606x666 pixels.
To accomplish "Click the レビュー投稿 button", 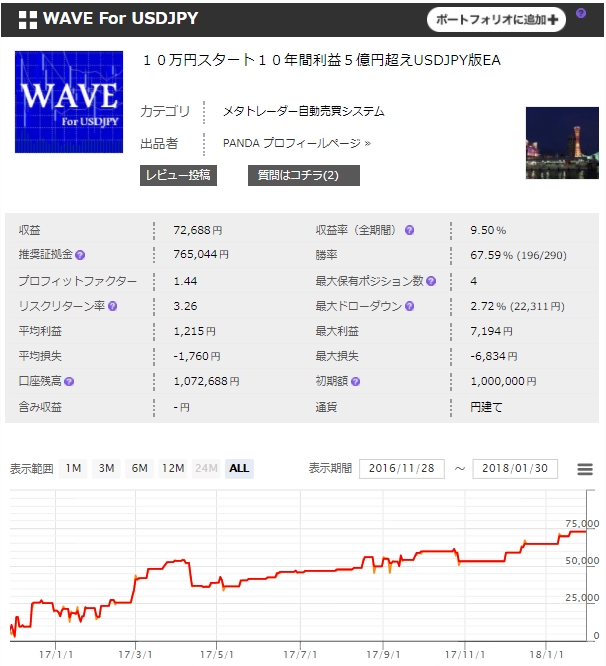I will (178, 175).
